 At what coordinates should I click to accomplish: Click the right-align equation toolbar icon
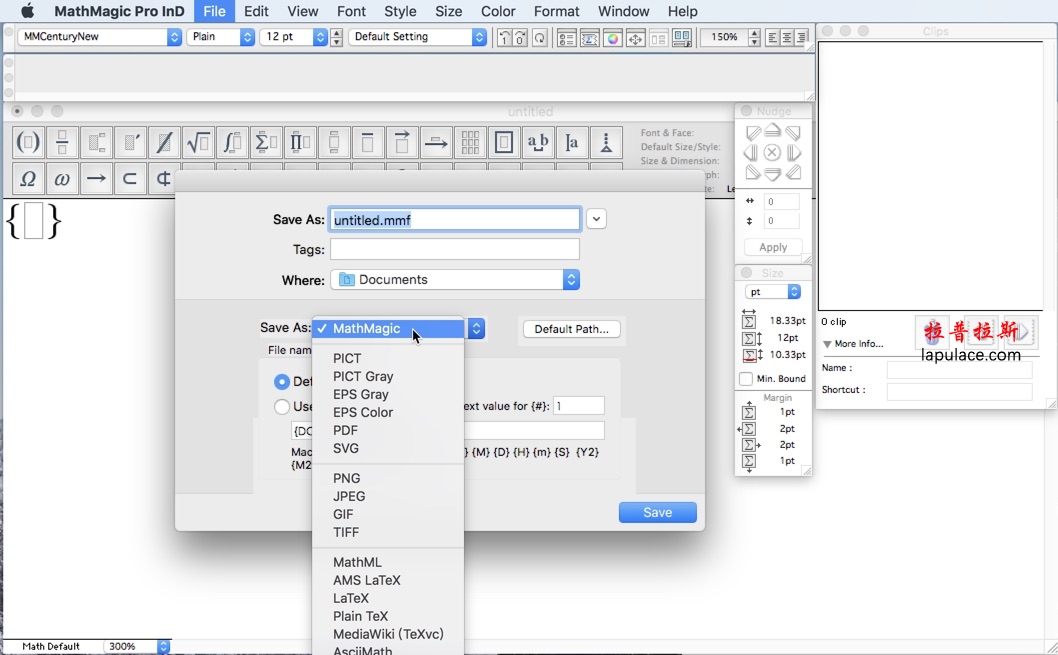[801, 38]
